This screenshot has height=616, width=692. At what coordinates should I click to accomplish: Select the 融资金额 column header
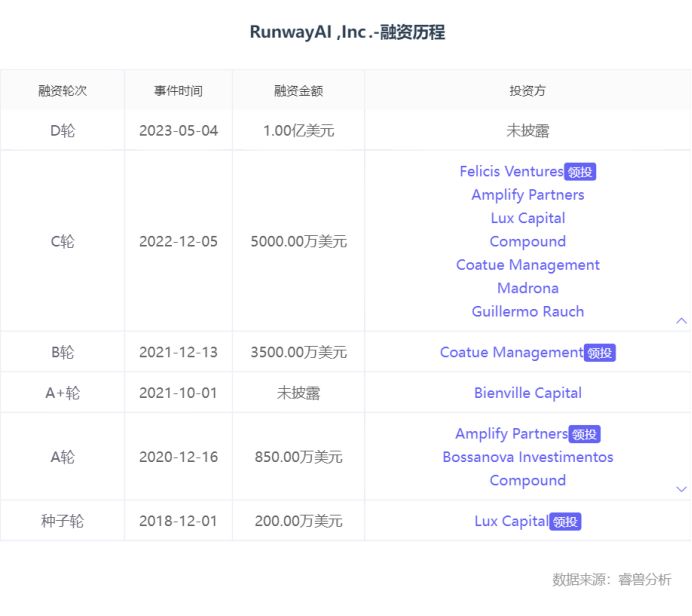tap(298, 90)
